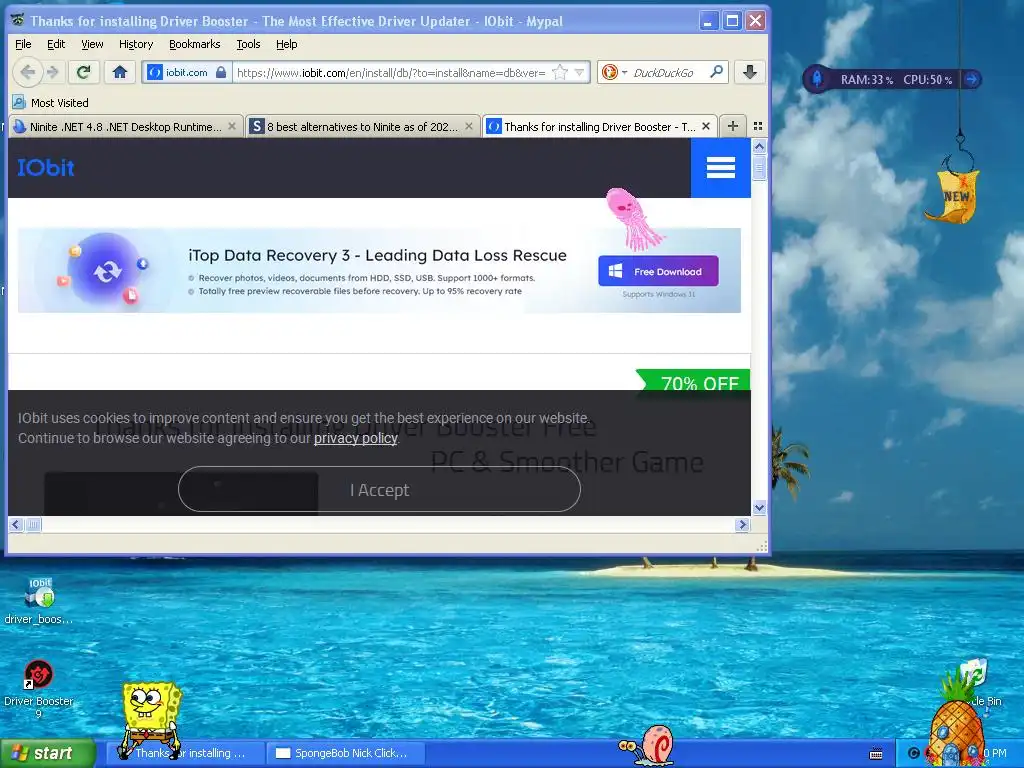The image size is (1024, 768).
Task: Bookmark this page with the star icon
Action: [x=560, y=72]
